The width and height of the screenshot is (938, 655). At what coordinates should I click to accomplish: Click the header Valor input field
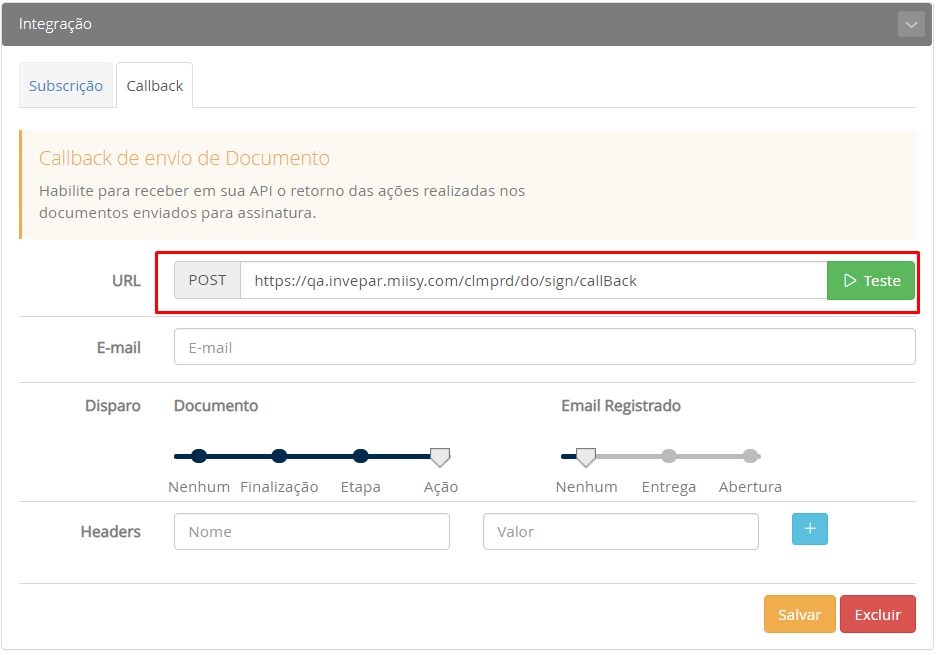[620, 532]
